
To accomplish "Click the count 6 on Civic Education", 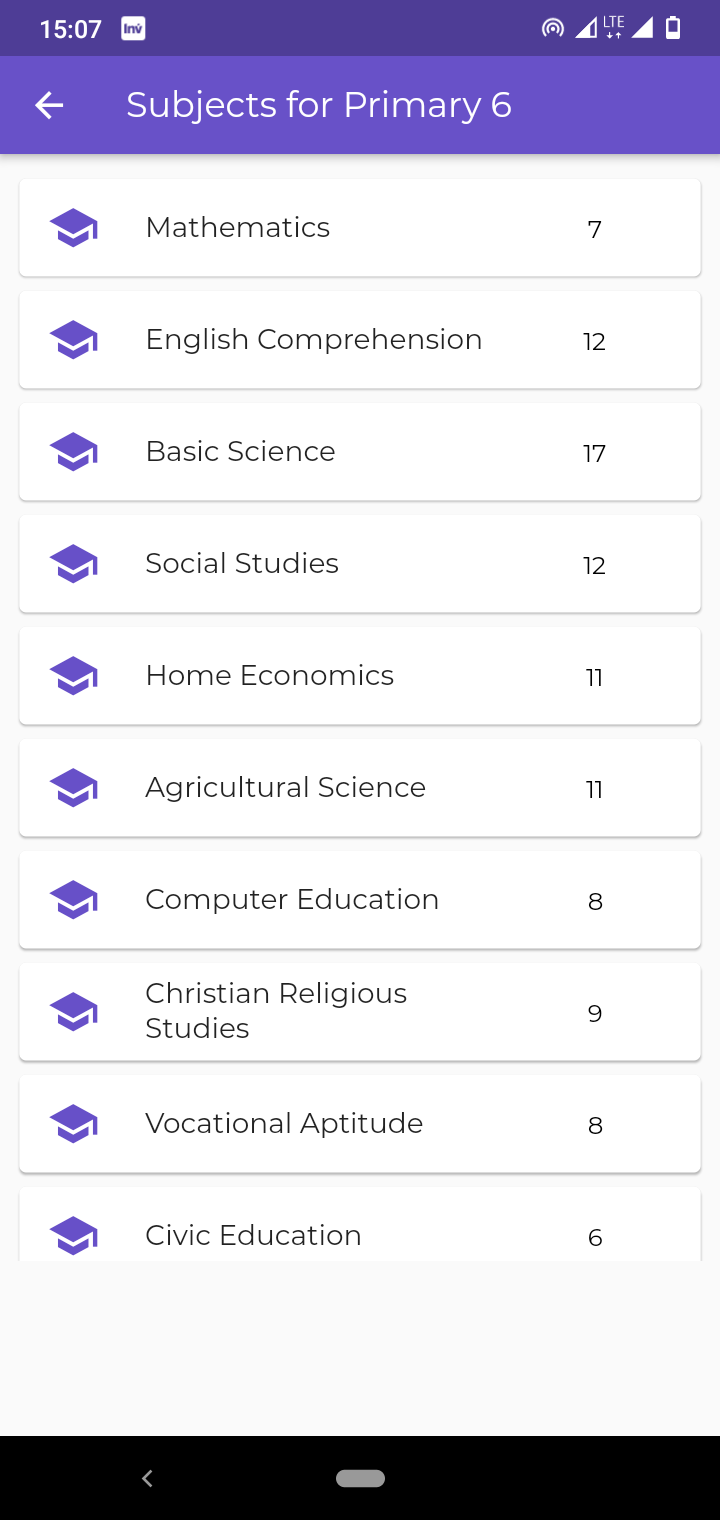I will click(x=595, y=1238).
